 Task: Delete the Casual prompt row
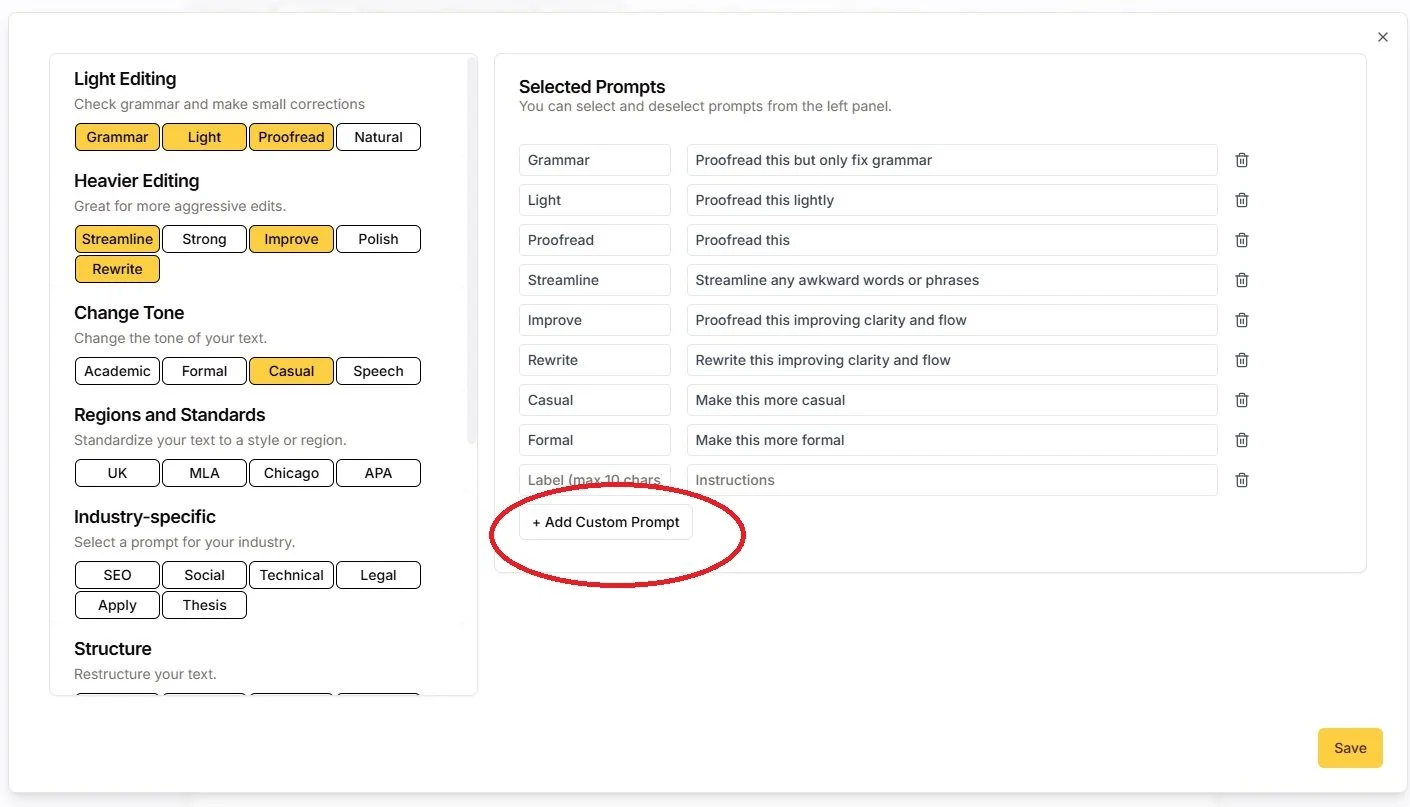point(1241,400)
